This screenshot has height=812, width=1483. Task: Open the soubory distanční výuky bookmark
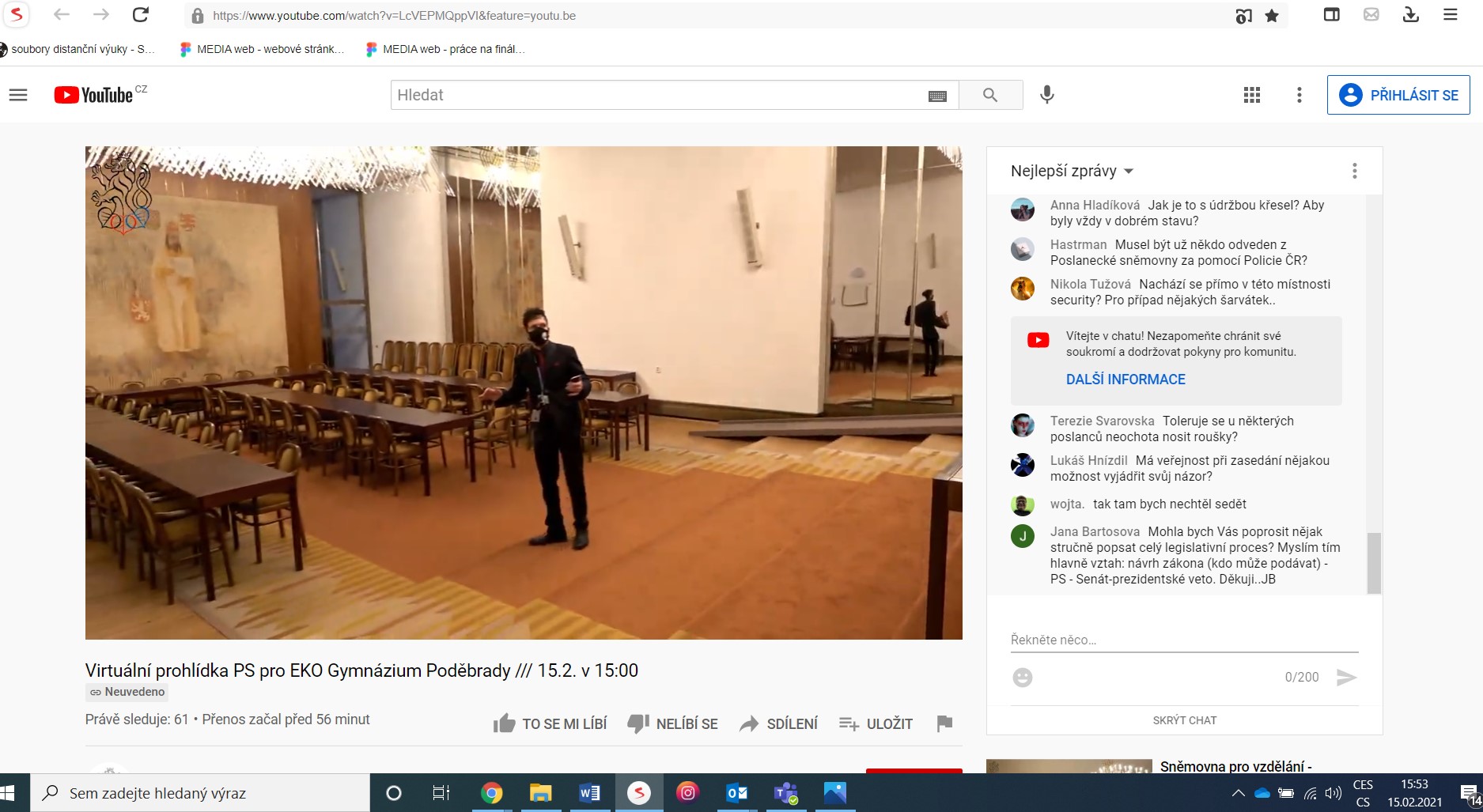click(x=78, y=49)
